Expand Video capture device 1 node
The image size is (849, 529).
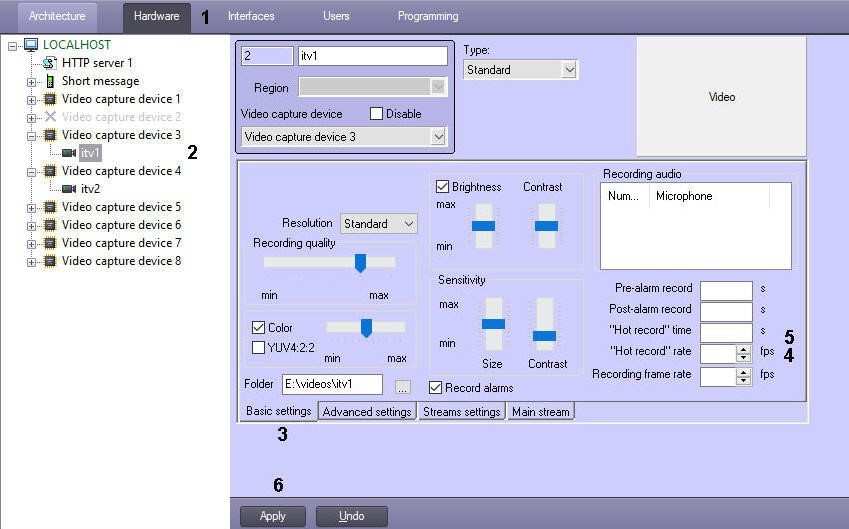click(x=31, y=100)
